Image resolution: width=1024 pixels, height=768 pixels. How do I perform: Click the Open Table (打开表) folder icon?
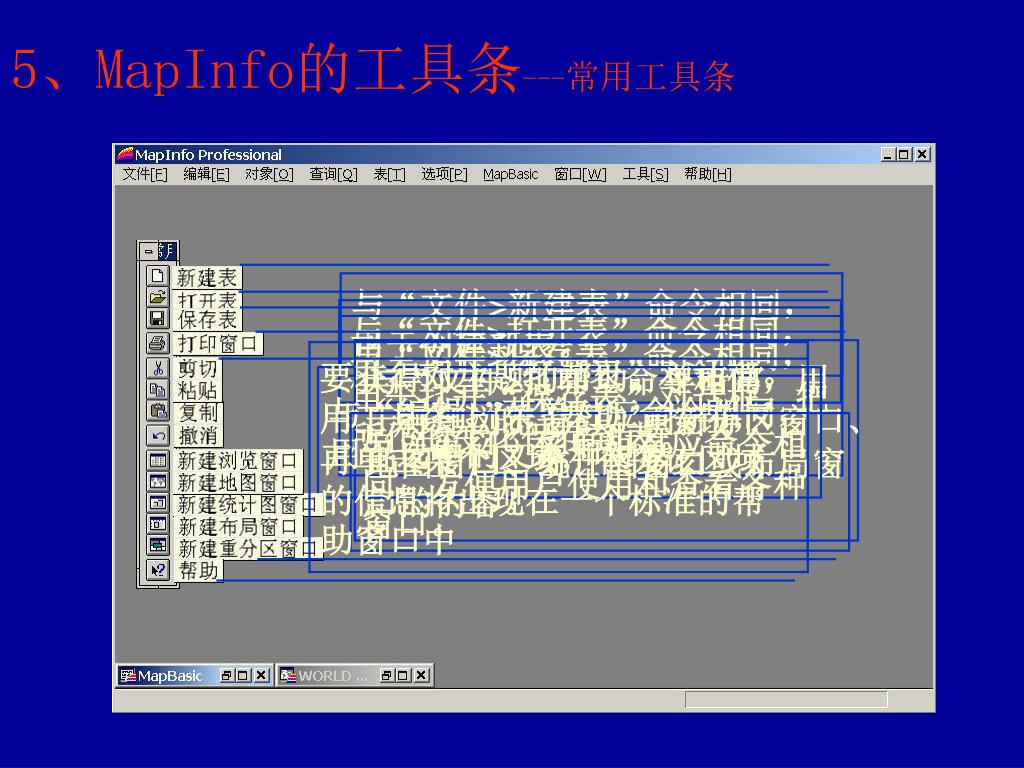pos(157,298)
